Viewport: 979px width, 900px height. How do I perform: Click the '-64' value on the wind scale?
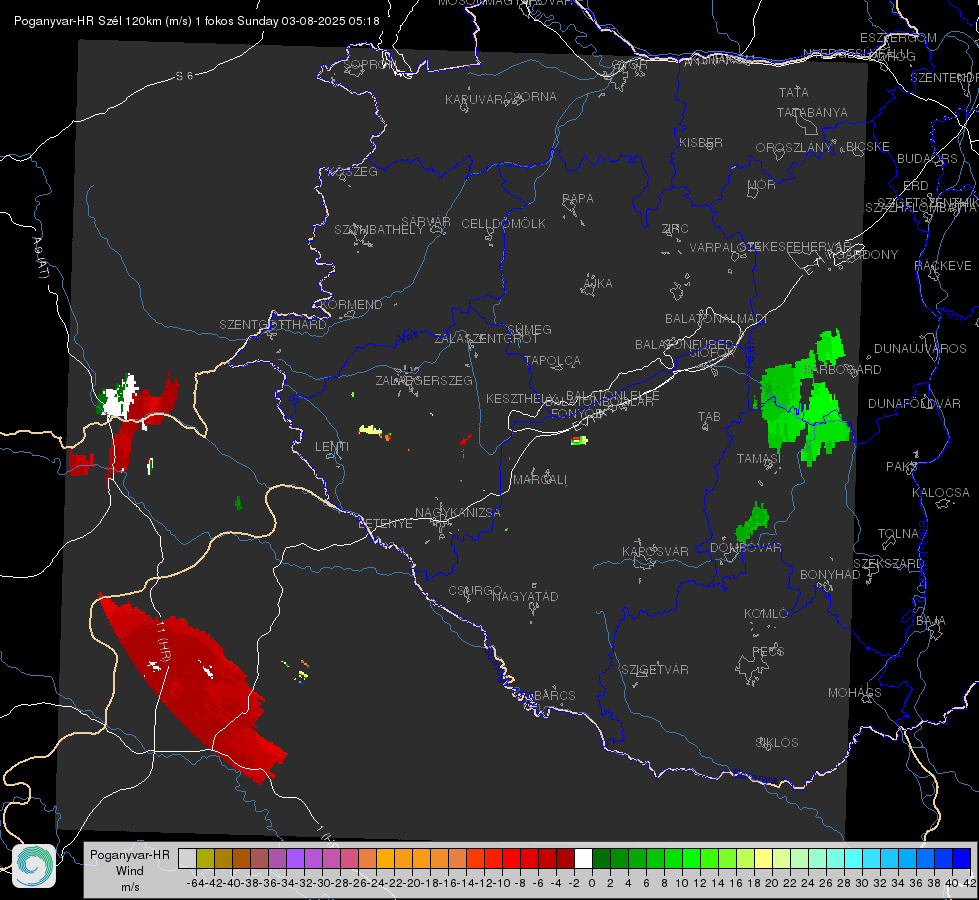[196, 883]
